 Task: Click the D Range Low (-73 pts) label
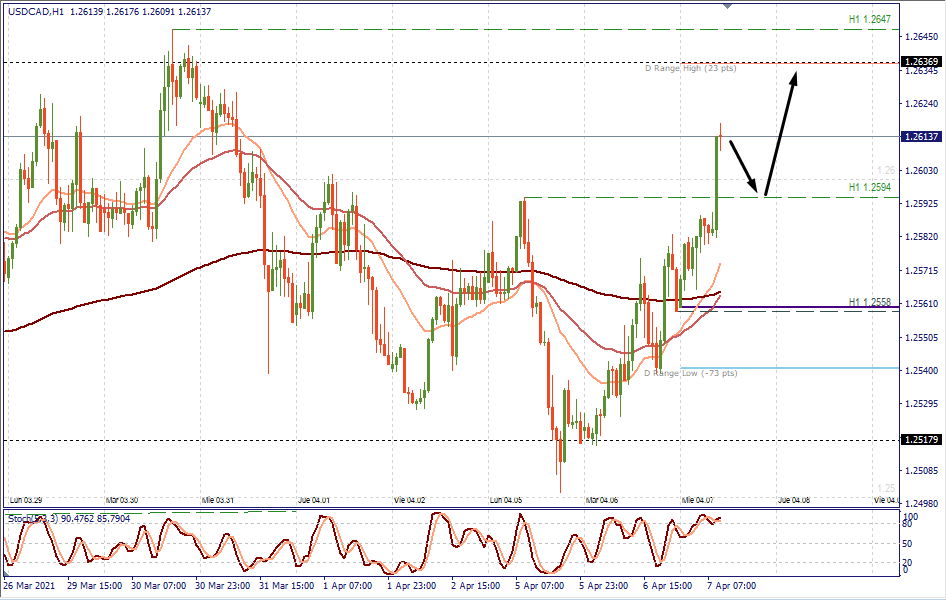[691, 373]
